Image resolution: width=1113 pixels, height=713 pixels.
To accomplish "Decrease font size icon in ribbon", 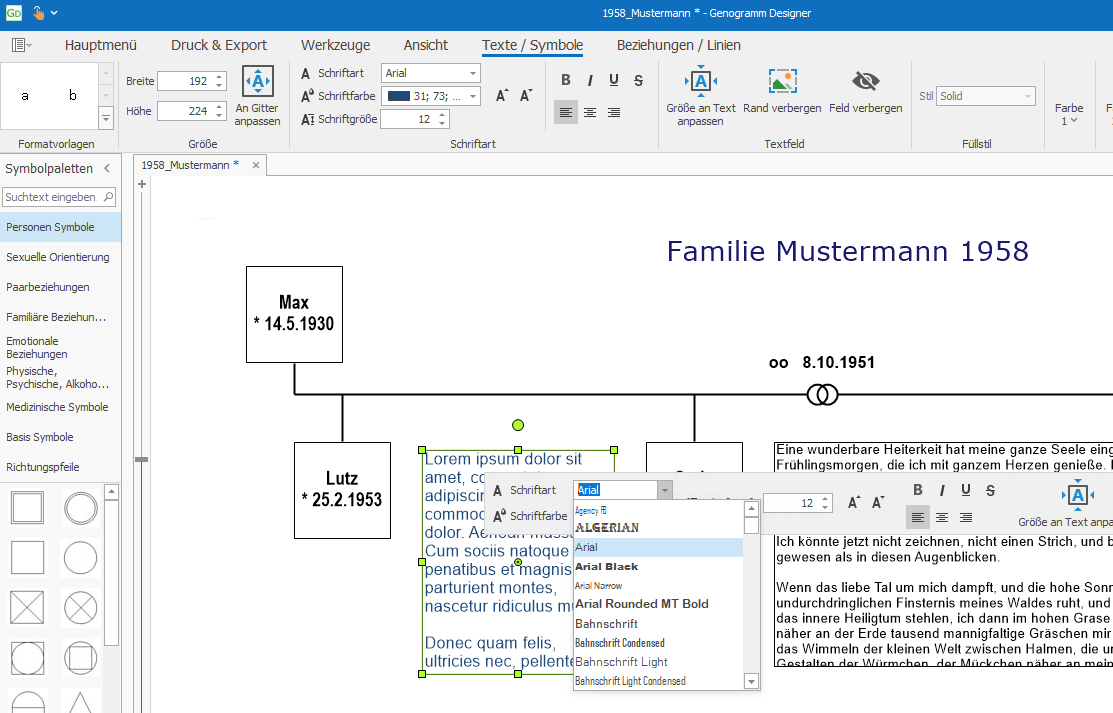I will 526,96.
